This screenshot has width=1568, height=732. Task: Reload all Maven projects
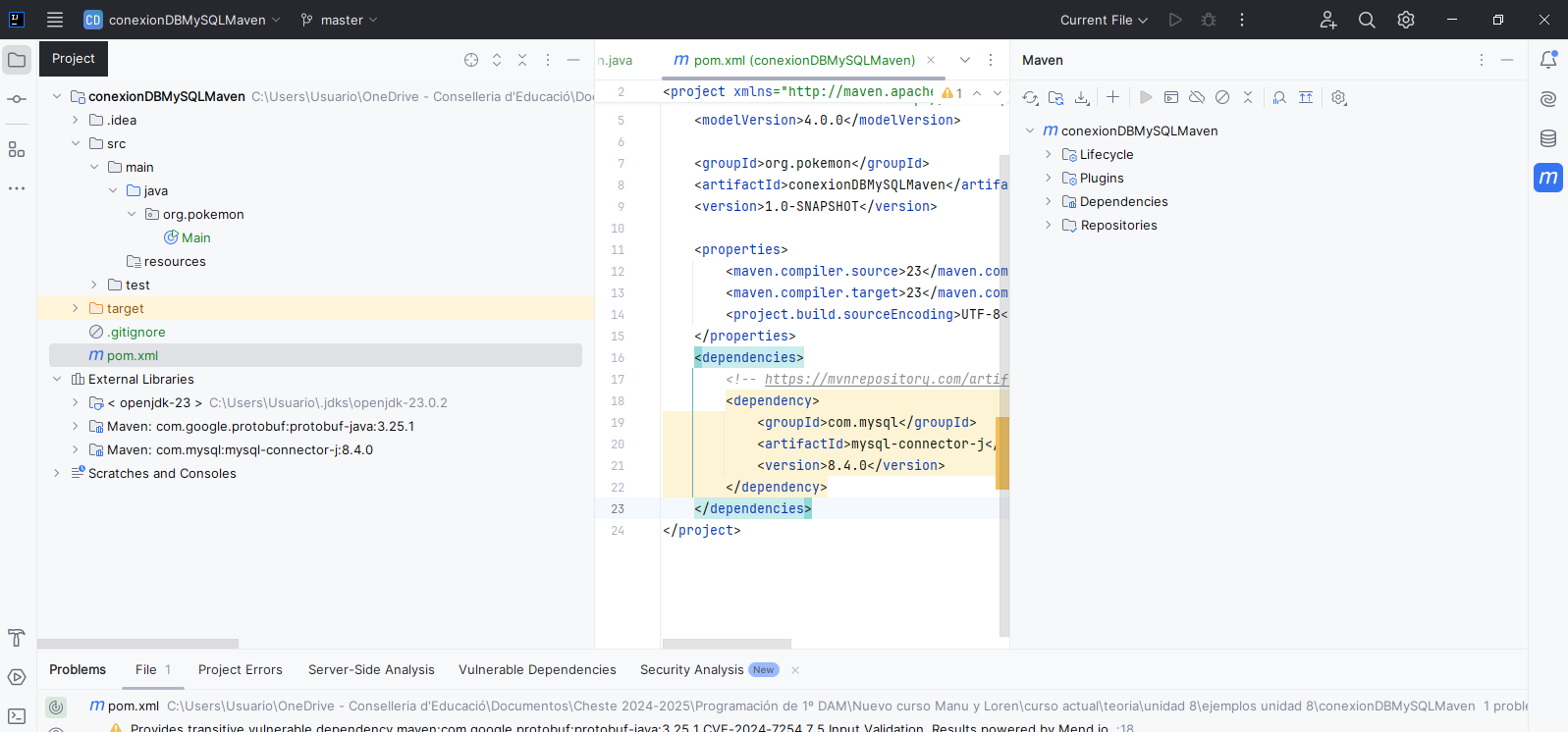[x=1030, y=97]
